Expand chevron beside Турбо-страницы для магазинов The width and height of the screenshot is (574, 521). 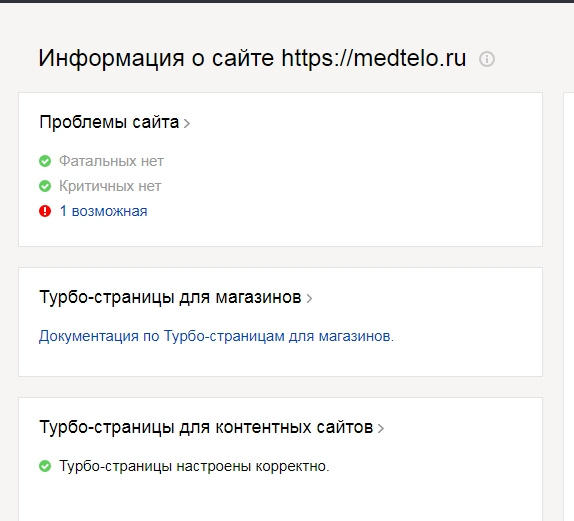click(x=309, y=298)
